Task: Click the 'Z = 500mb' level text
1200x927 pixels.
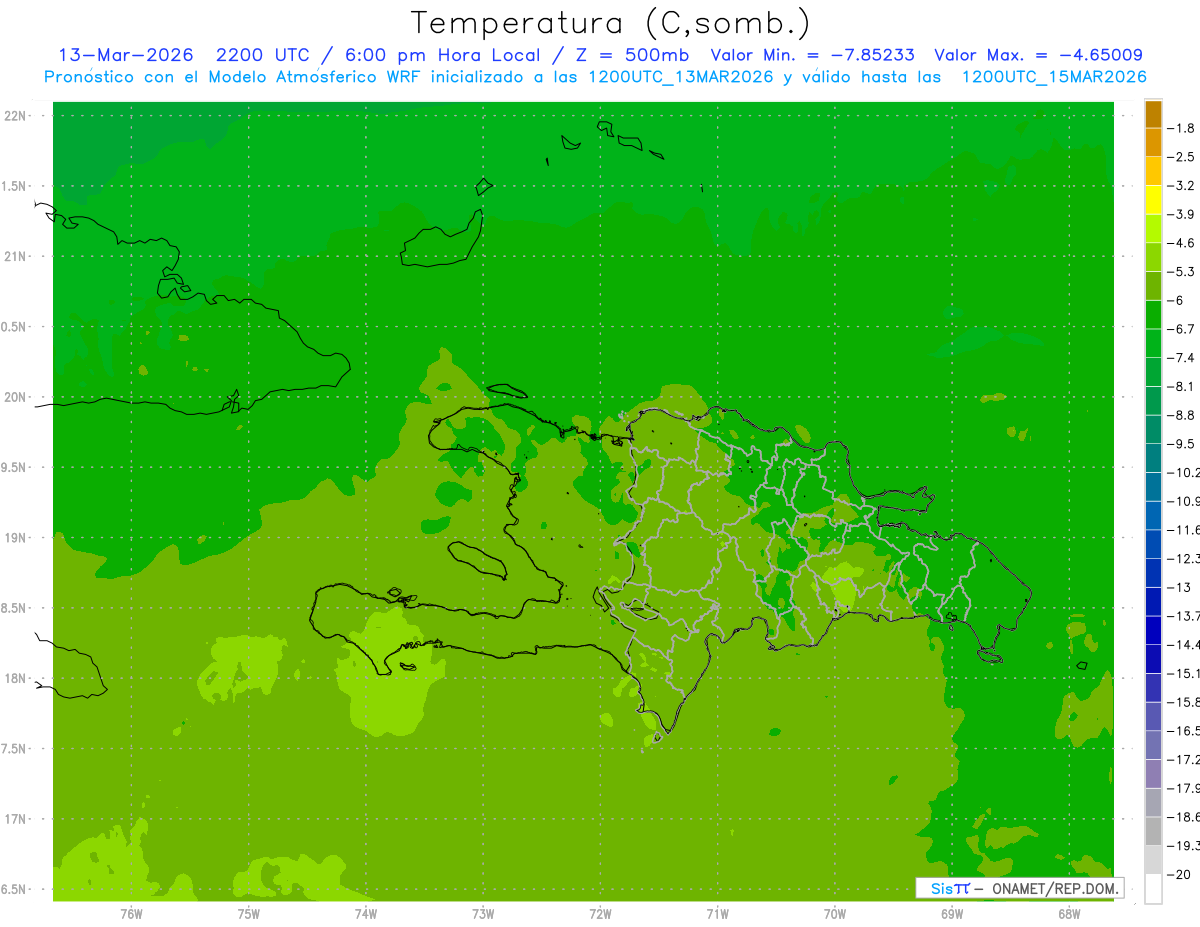Action: [x=627, y=56]
